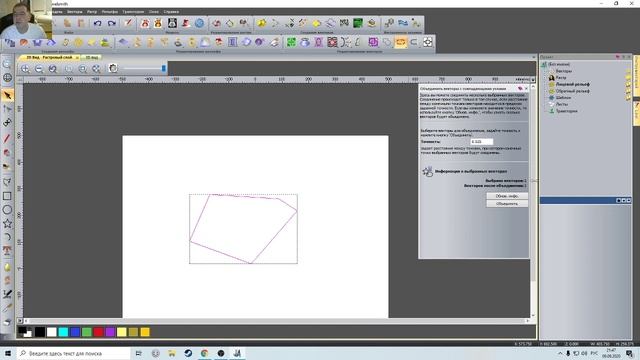Open the Windows notification center

(630, 353)
